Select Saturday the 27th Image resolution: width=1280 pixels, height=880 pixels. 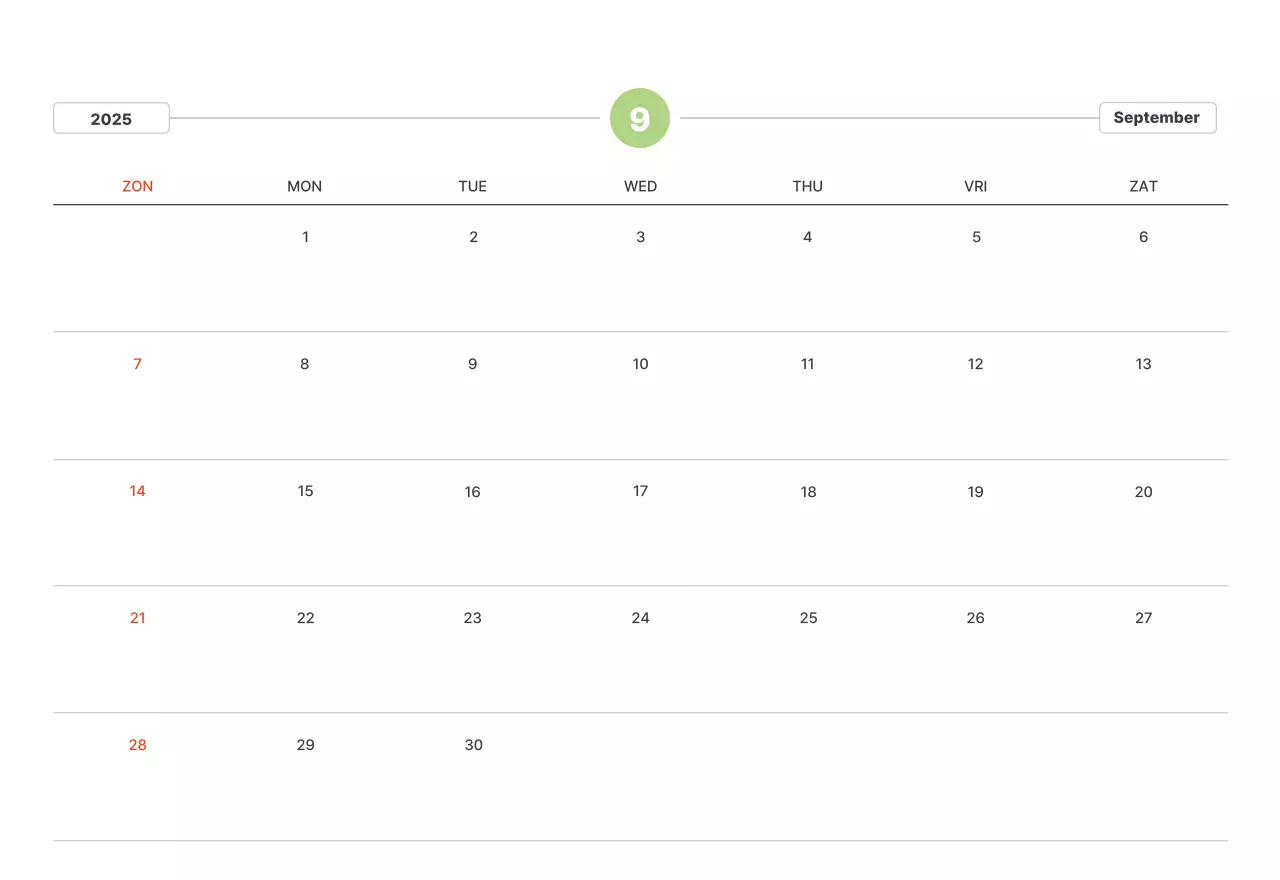pyautogui.click(x=1143, y=618)
